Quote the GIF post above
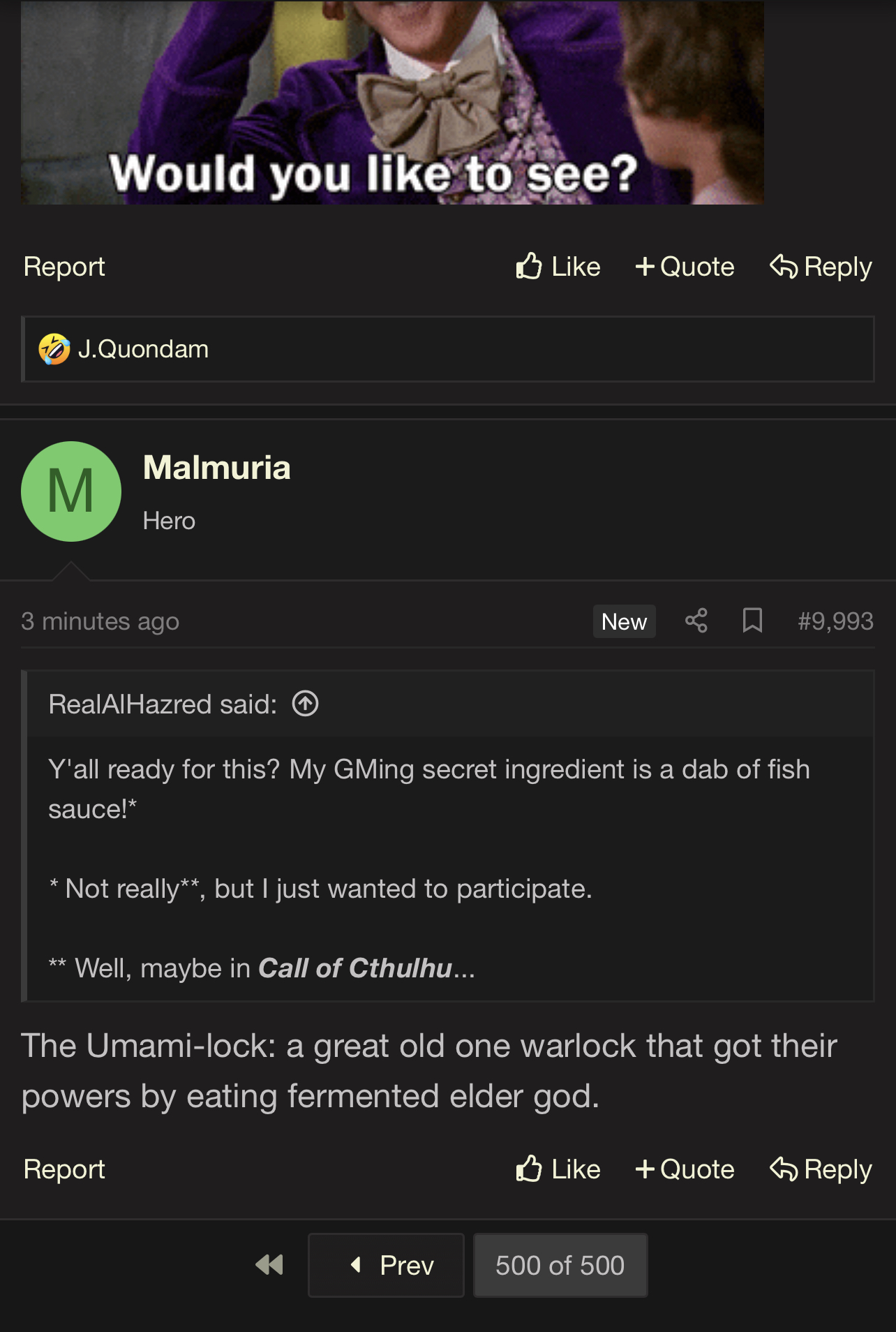 coord(685,267)
